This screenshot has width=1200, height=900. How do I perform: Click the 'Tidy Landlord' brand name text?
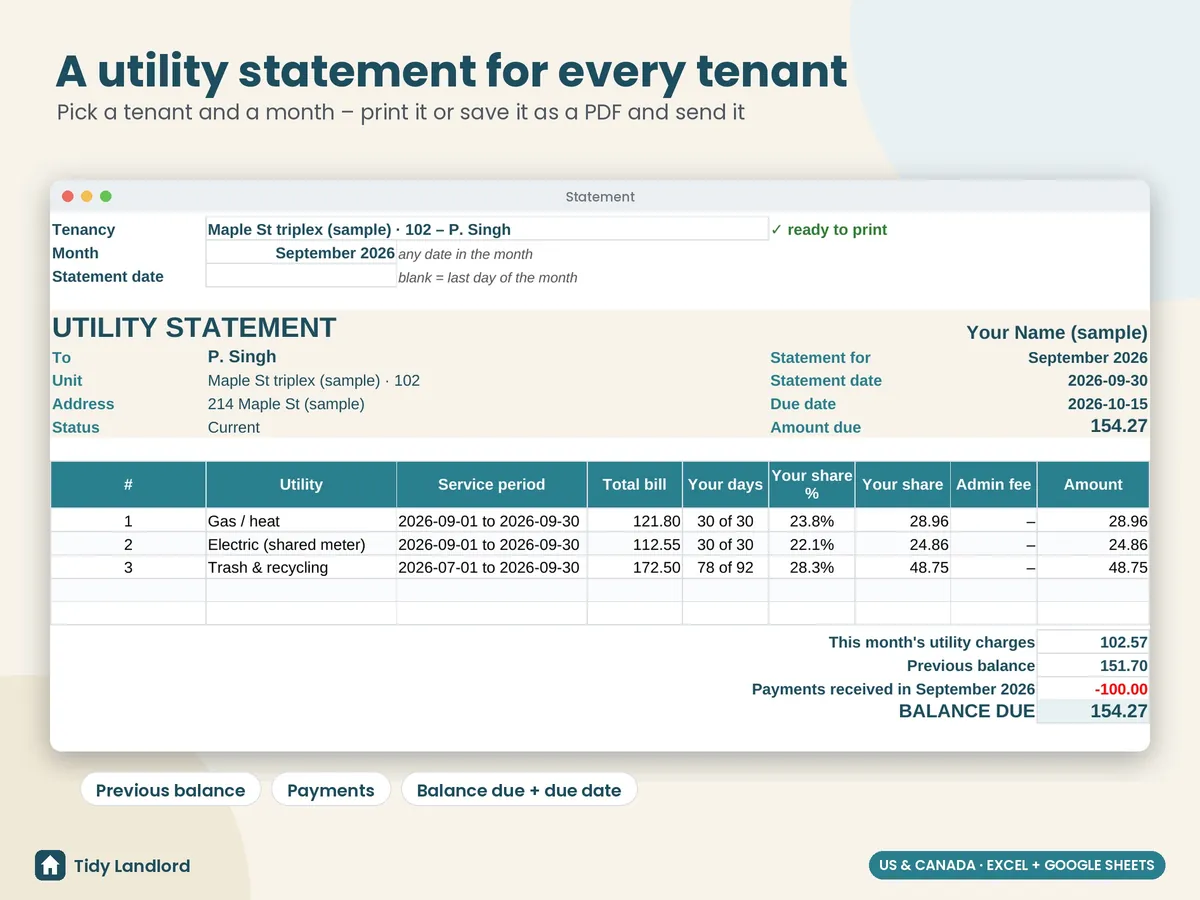132,866
